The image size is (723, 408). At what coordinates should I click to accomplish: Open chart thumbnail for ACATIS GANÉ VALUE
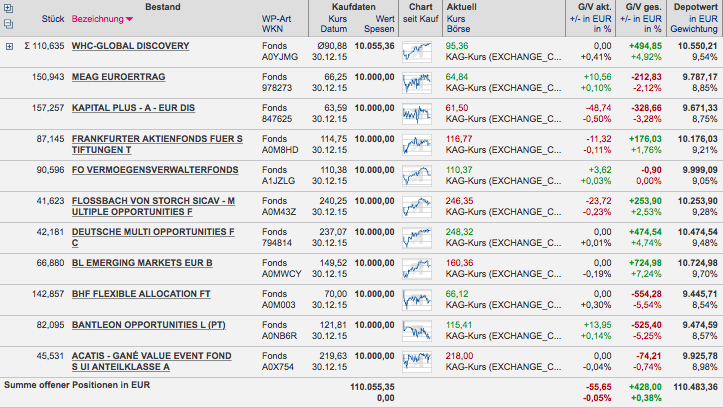coord(417,361)
